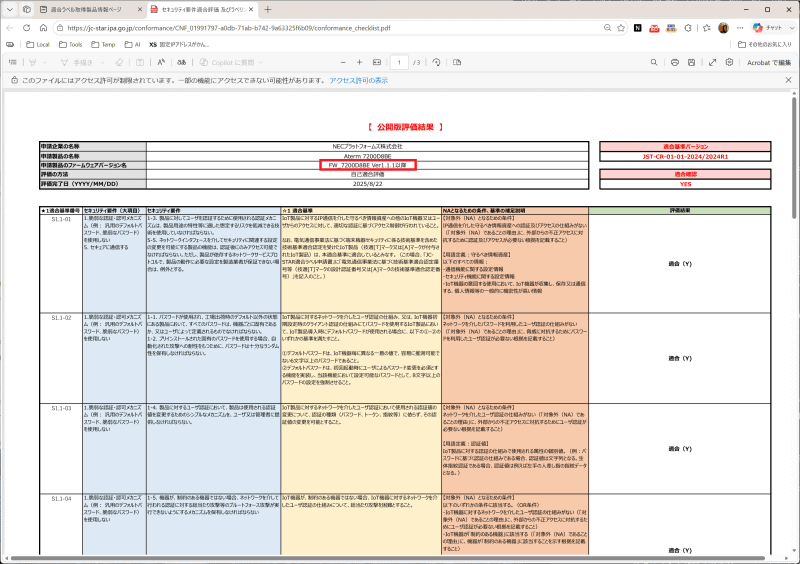Open the Tools bookmarks folder
The image size is (800, 564).
pyautogui.click(x=70, y=44)
